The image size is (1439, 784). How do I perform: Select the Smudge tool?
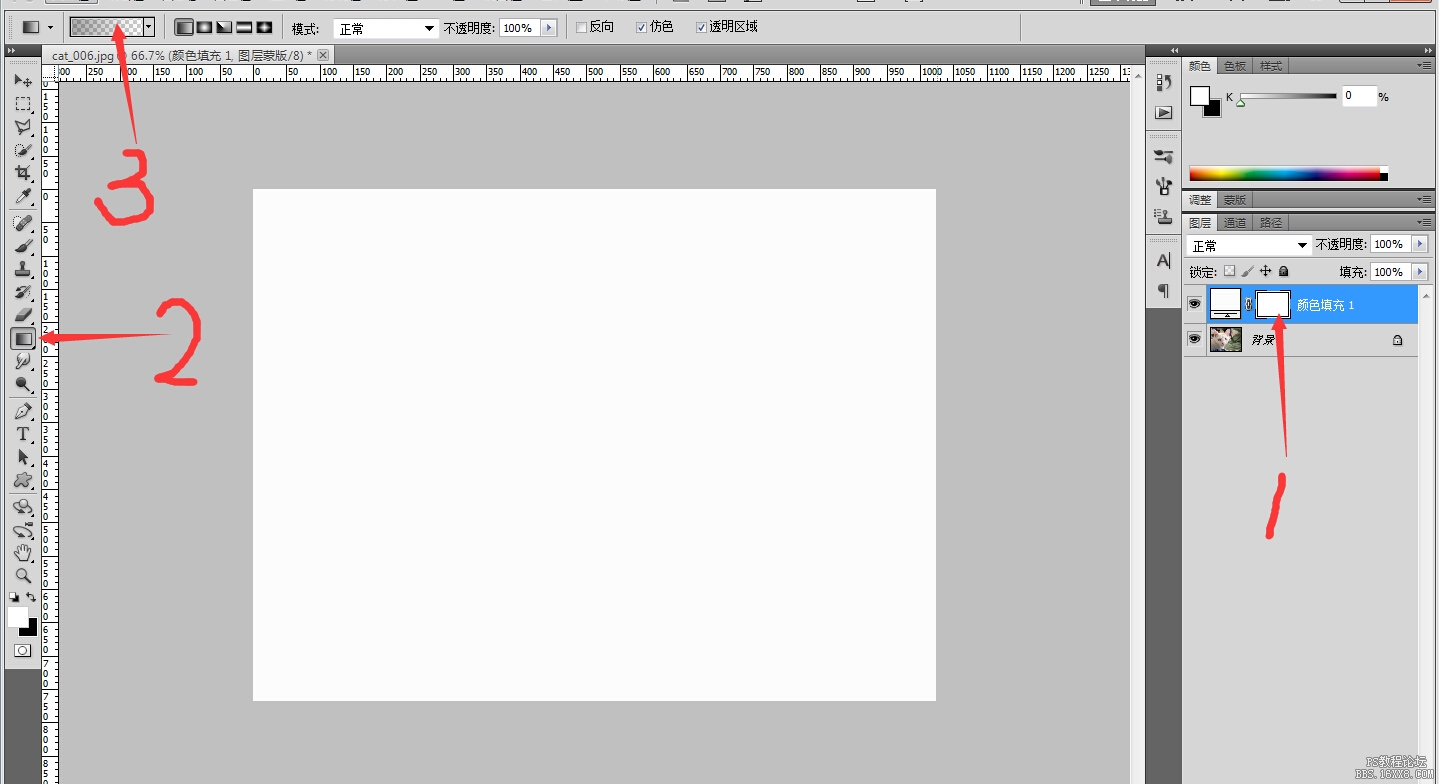click(23, 361)
